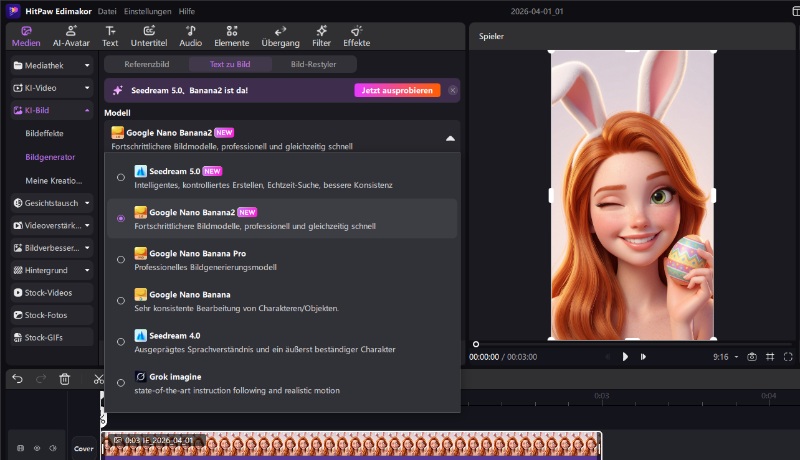Open the AI-Avatar panel
Screen dimensions: 800x460
[x=71, y=36]
